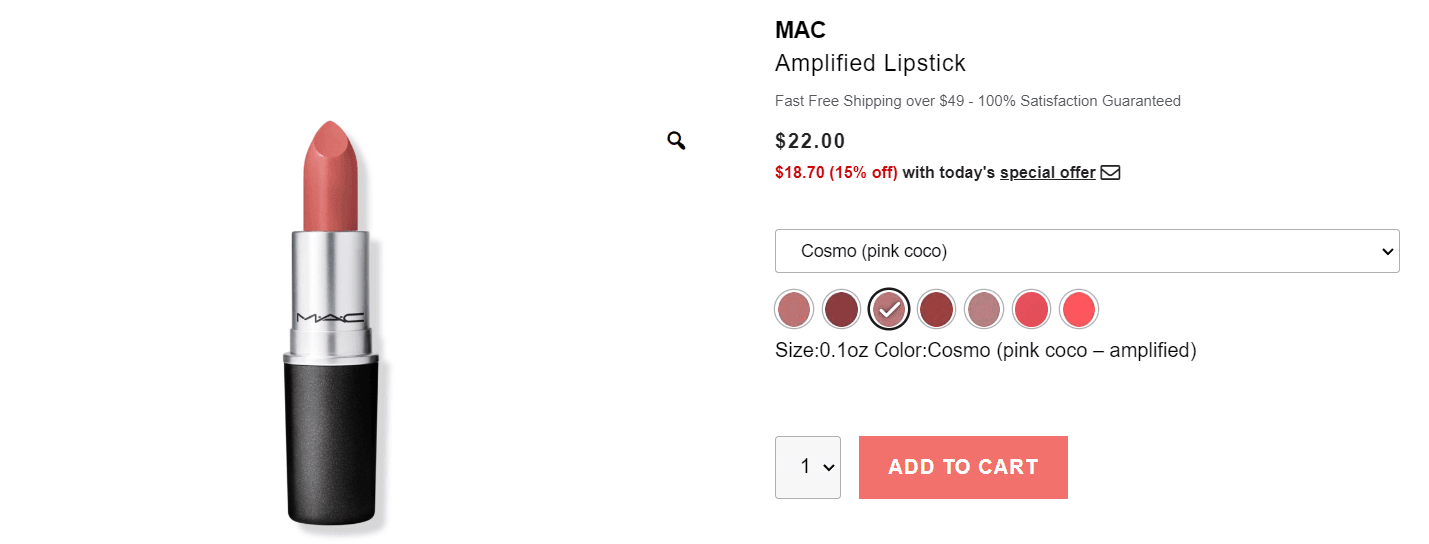Click the Fast Free Shipping notice text
The width and height of the screenshot is (1429, 544).
click(x=977, y=101)
